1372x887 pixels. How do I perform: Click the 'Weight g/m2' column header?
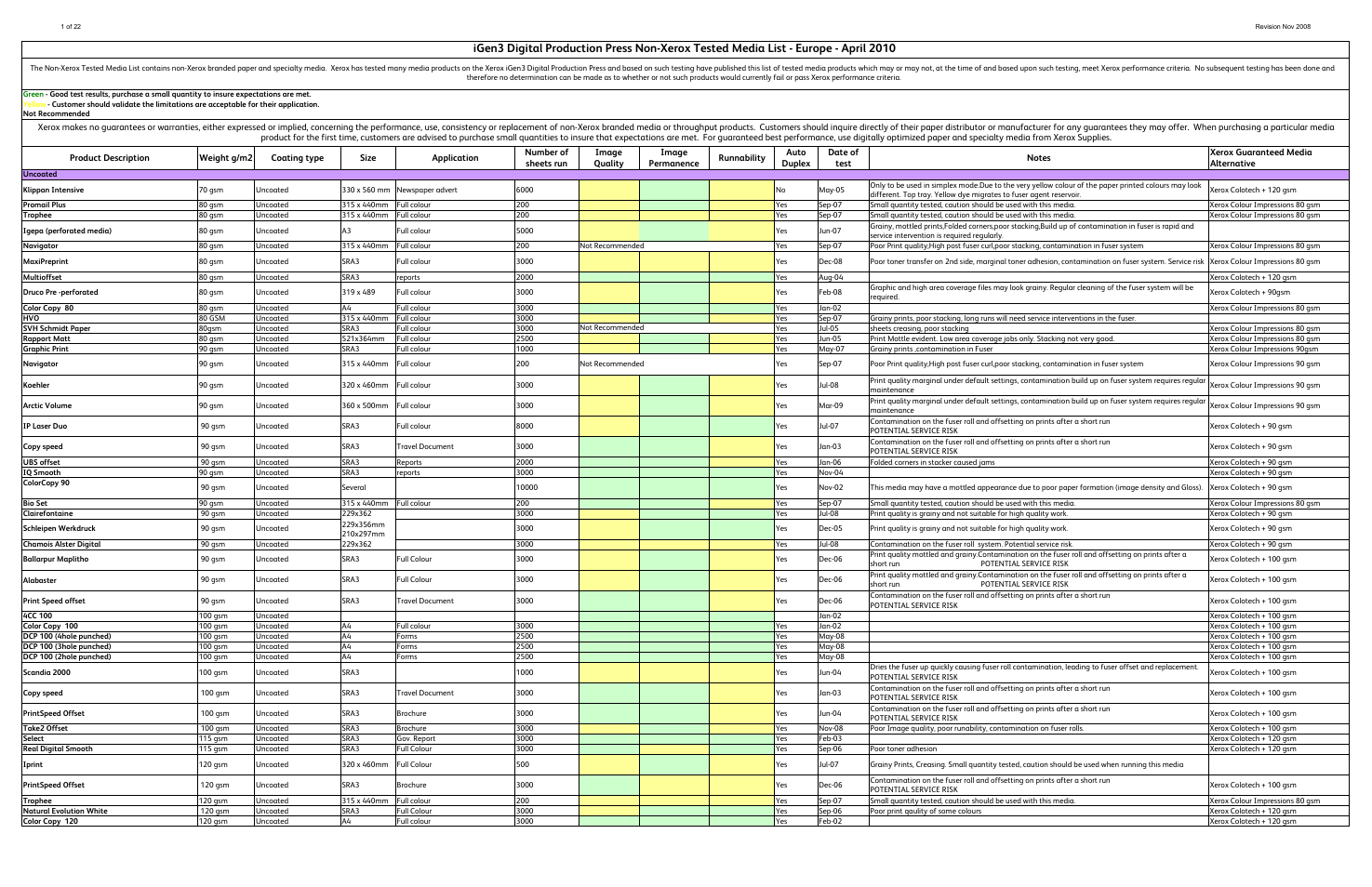click(226, 158)
